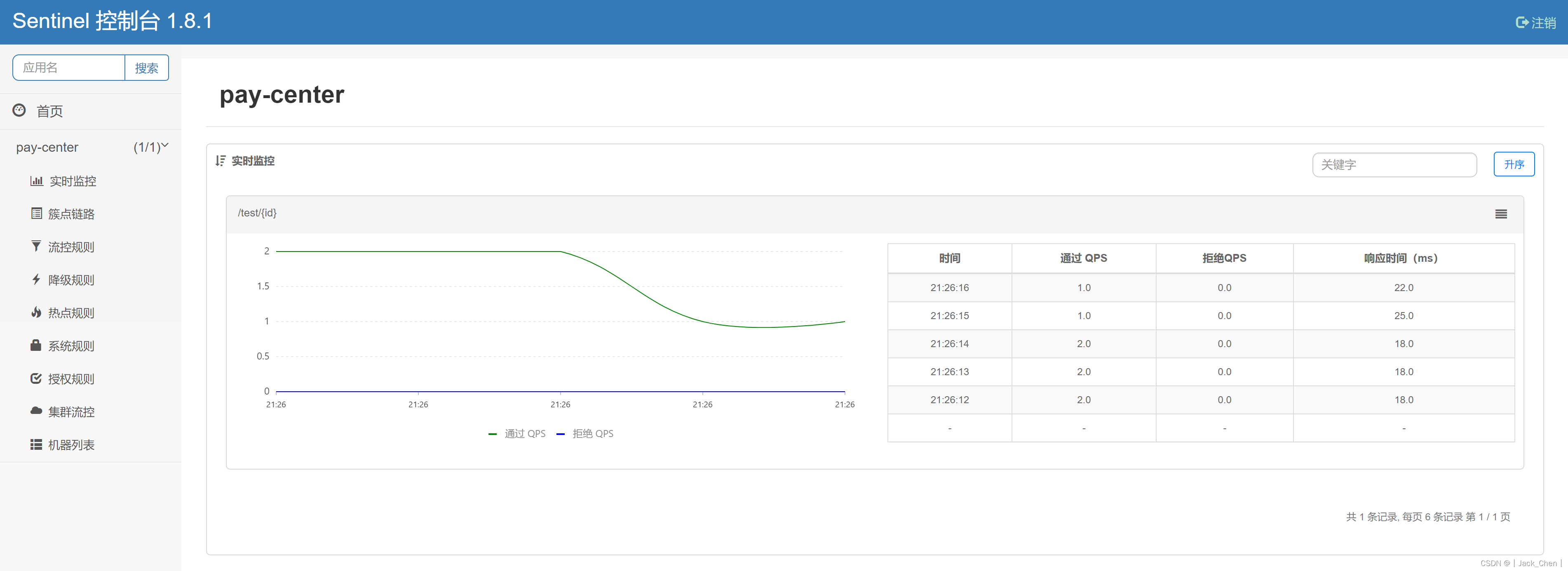Click the 应用名 search input
The image size is (1568, 571).
tap(69, 68)
